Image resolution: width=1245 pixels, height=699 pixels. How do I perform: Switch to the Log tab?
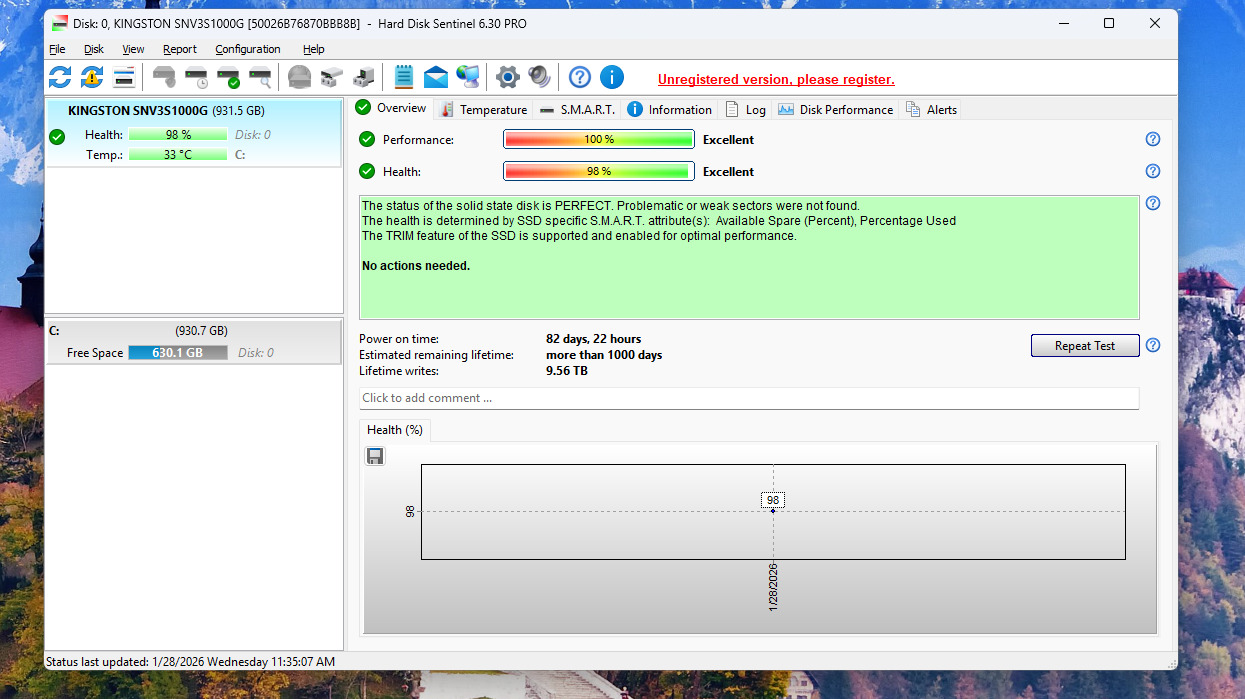pyautogui.click(x=745, y=109)
